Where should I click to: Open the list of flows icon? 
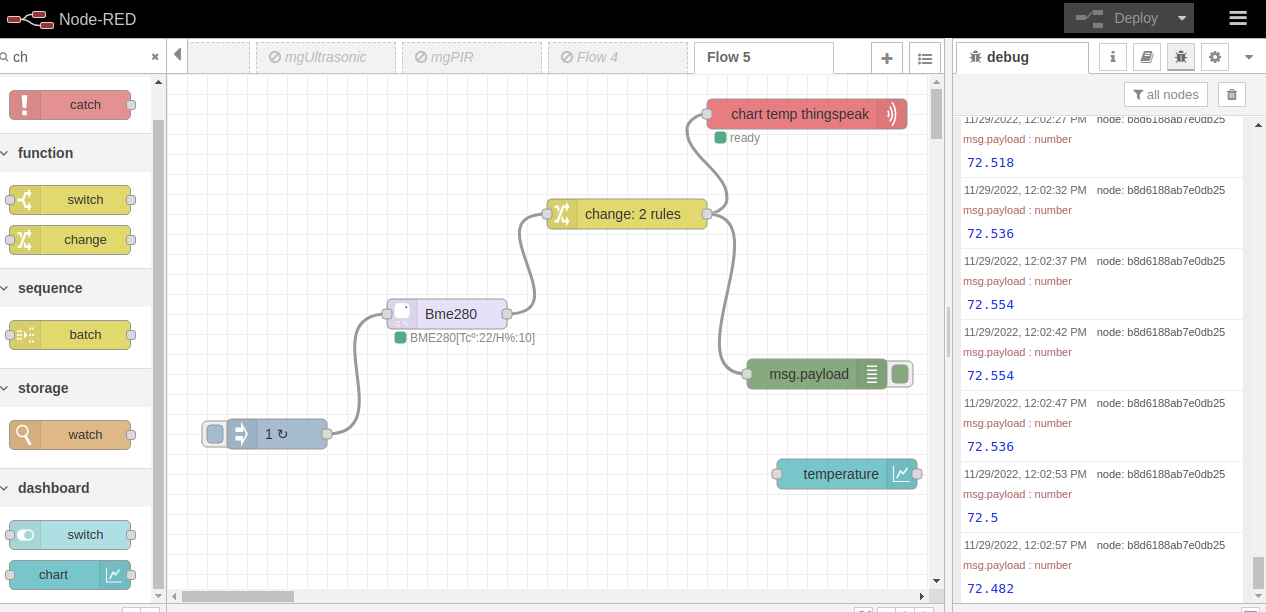click(x=925, y=58)
